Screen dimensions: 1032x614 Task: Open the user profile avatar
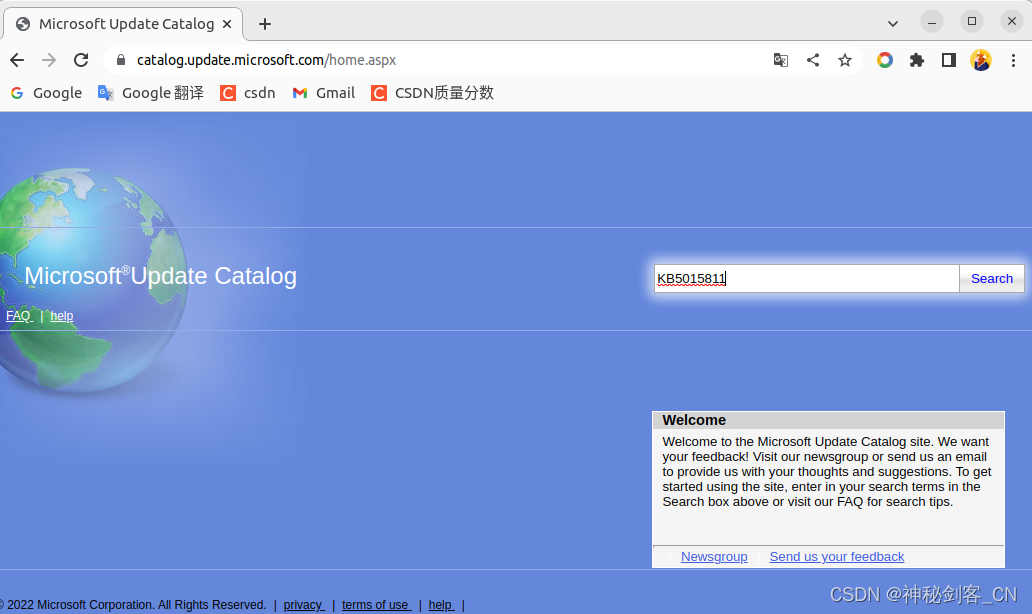click(981, 60)
